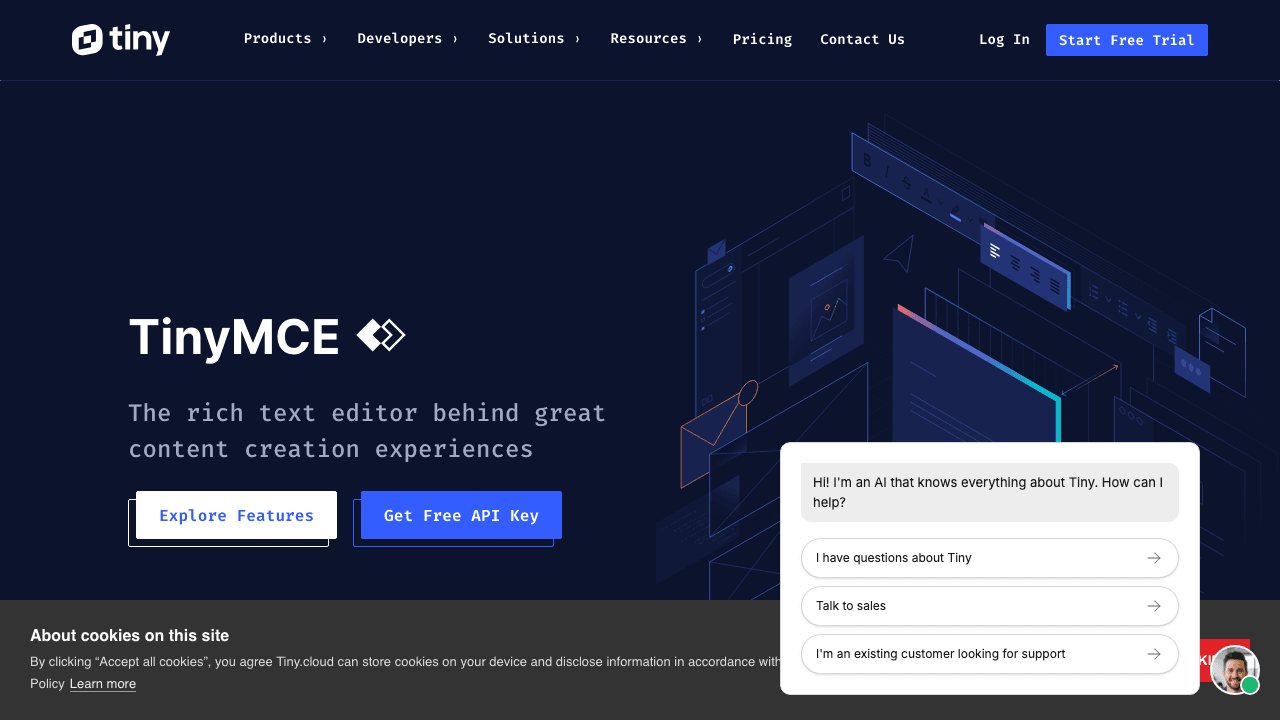Select 'I have questions about Tiny' chat option

[990, 558]
